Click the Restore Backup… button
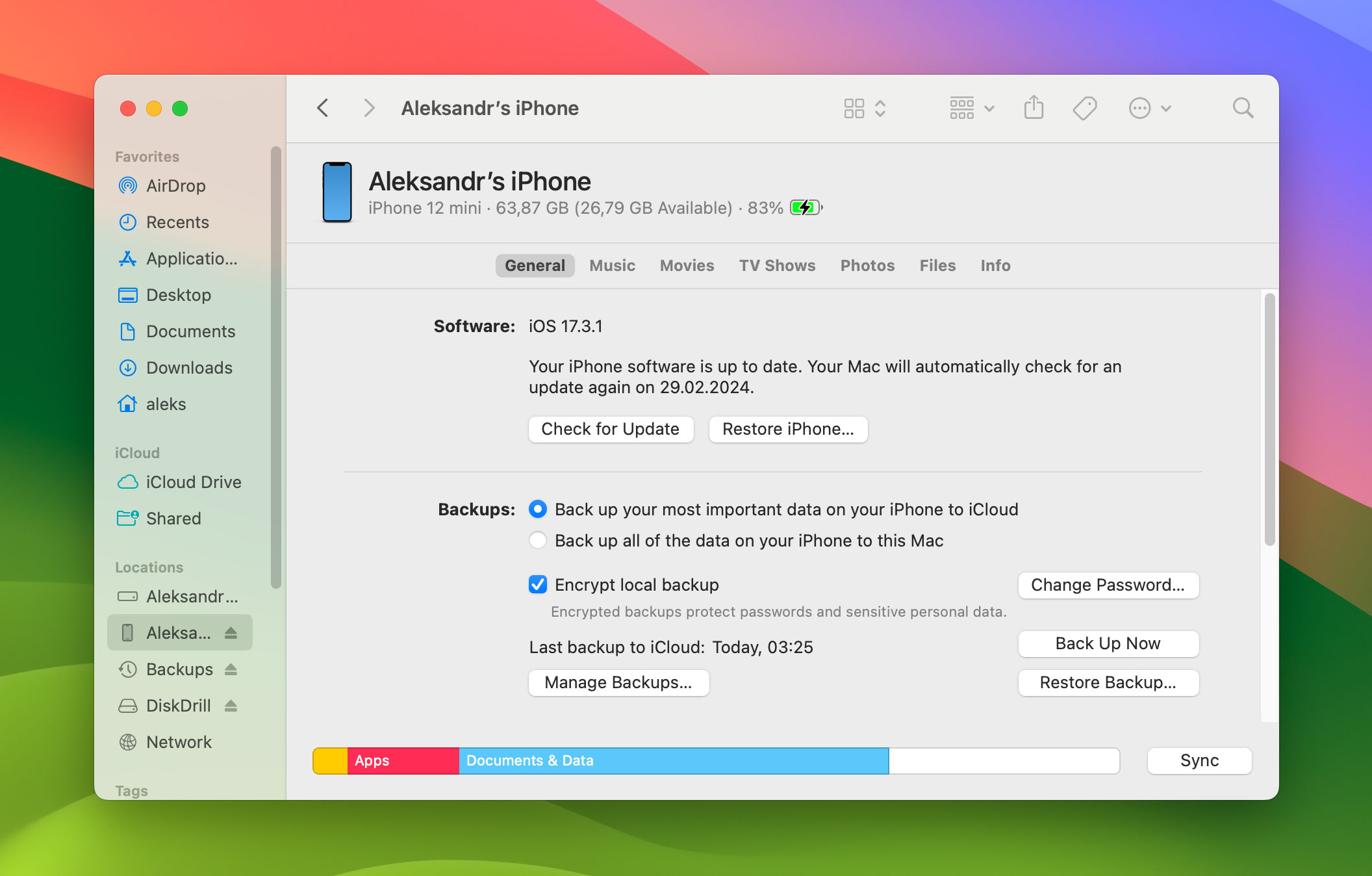 1108,683
